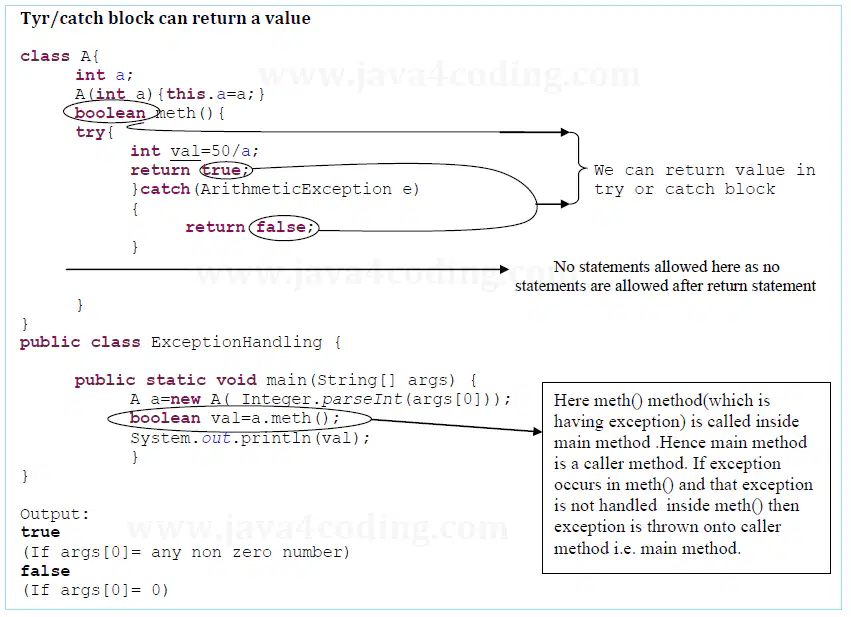This screenshot has width=851, height=617.
Task: Click the bold 'false' under Output
Action: pos(46,571)
